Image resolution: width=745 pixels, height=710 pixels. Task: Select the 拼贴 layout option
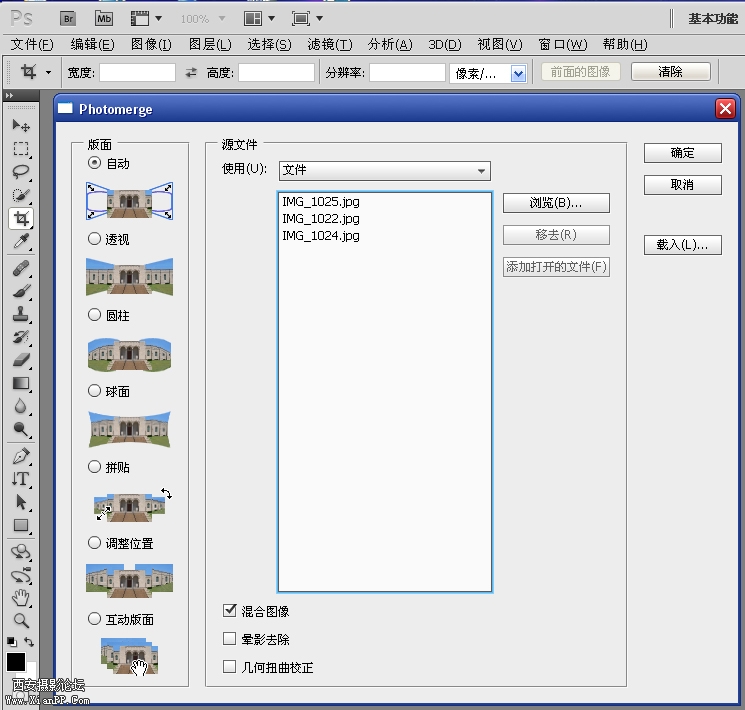click(x=95, y=467)
